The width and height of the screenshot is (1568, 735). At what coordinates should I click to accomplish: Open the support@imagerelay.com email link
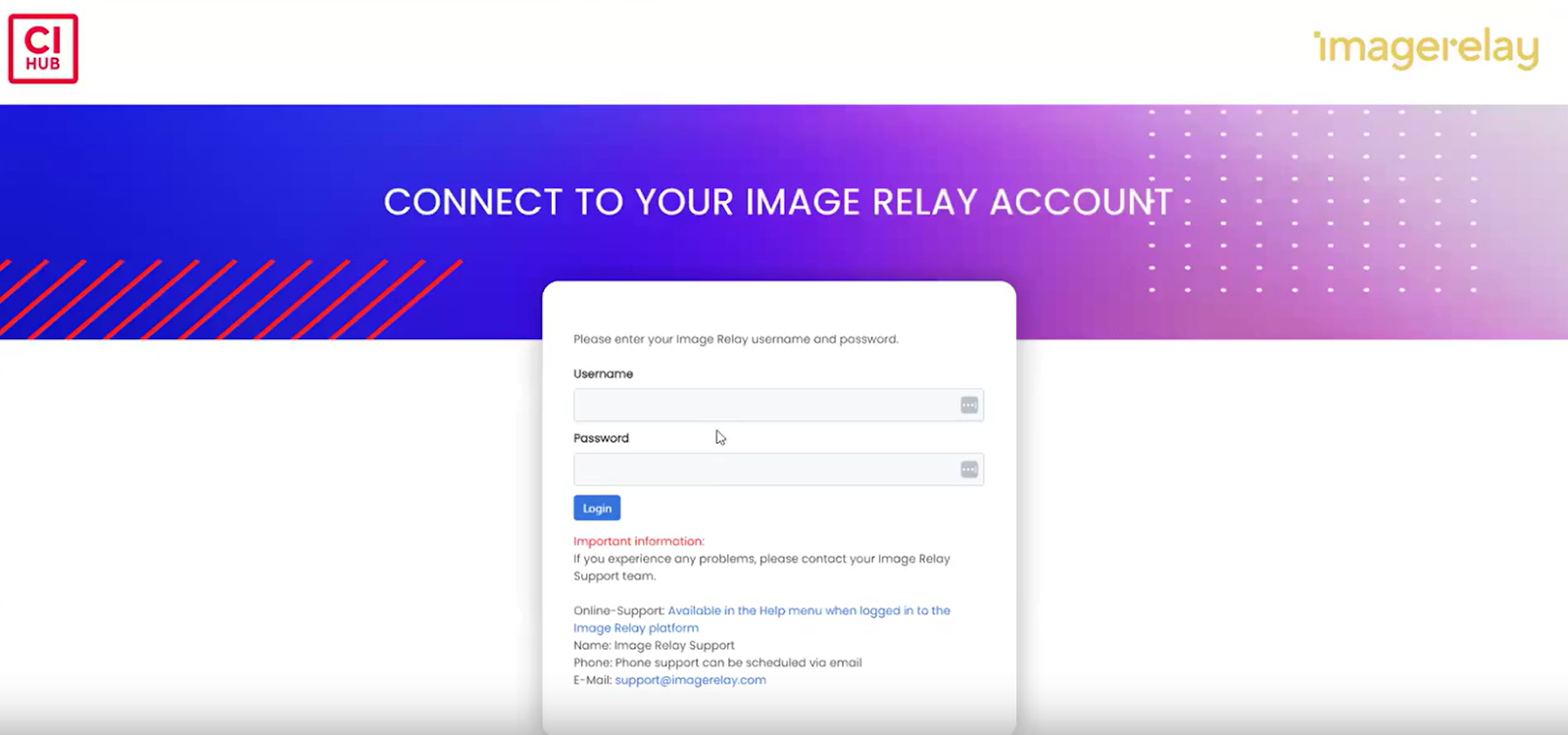(691, 680)
